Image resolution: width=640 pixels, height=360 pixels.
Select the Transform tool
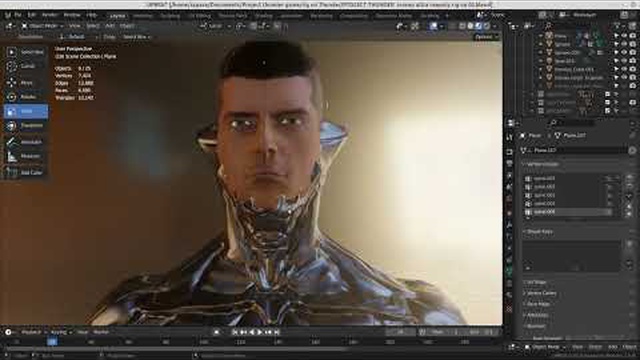26,125
